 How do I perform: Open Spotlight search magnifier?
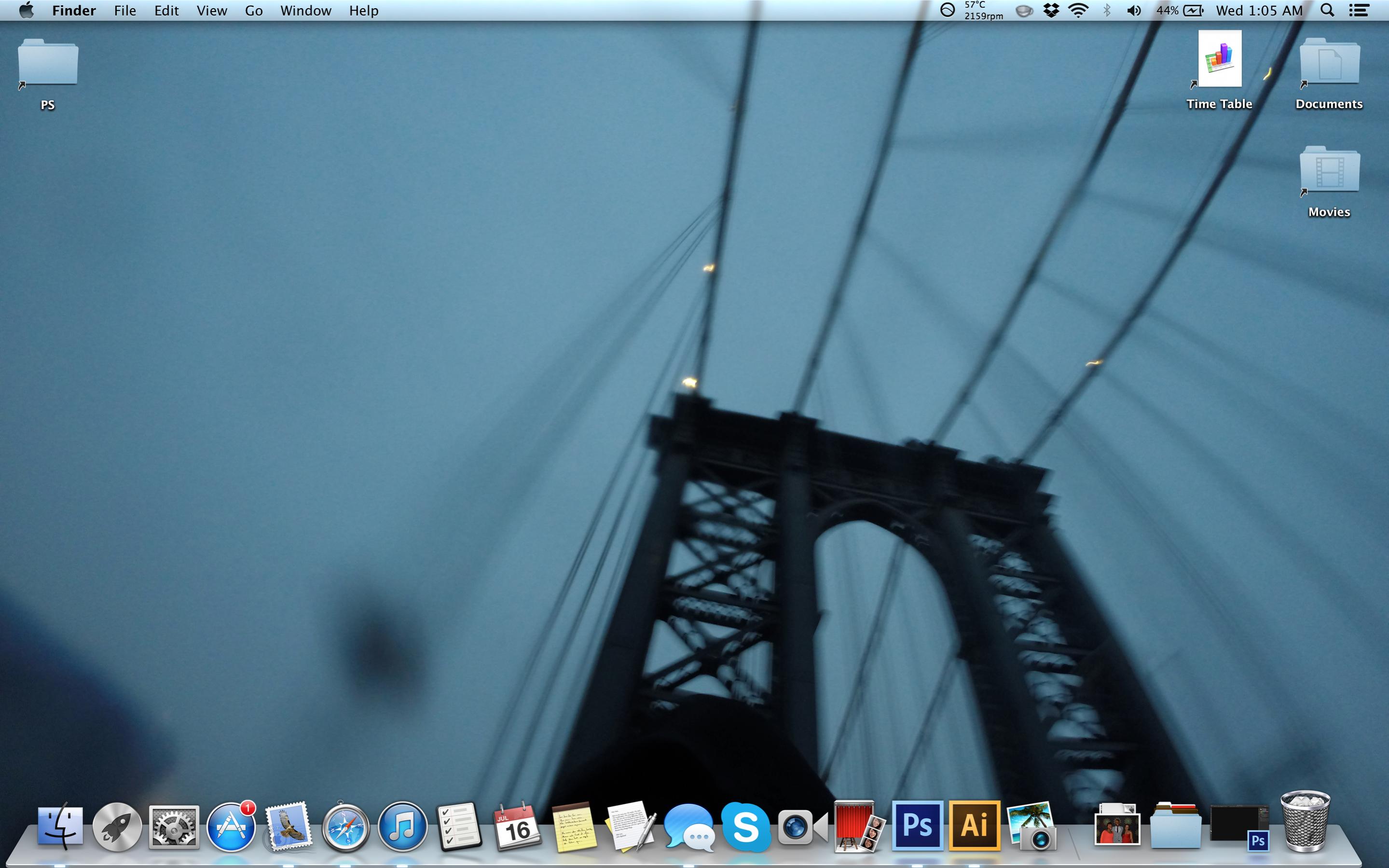[1327, 10]
